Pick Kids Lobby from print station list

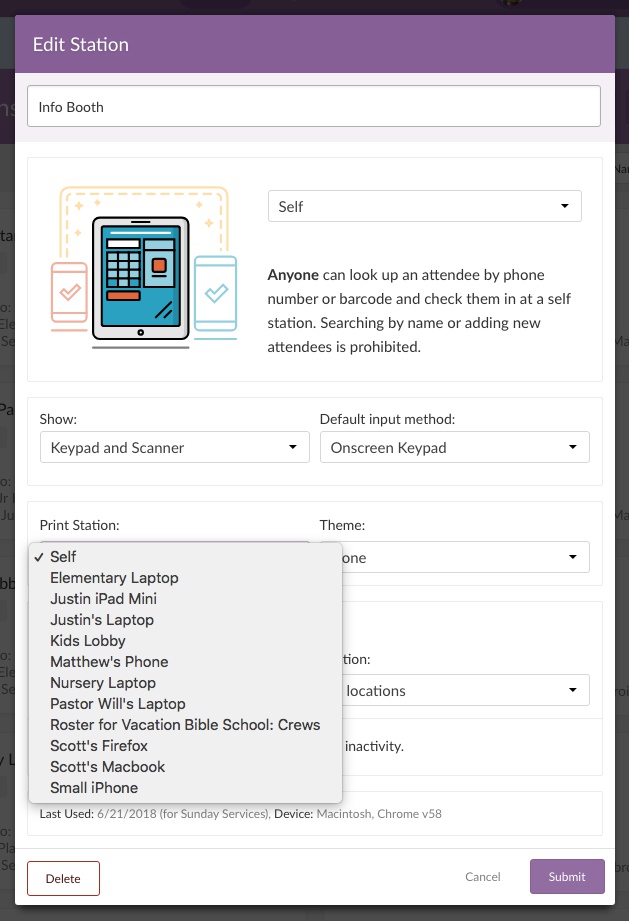point(185,641)
